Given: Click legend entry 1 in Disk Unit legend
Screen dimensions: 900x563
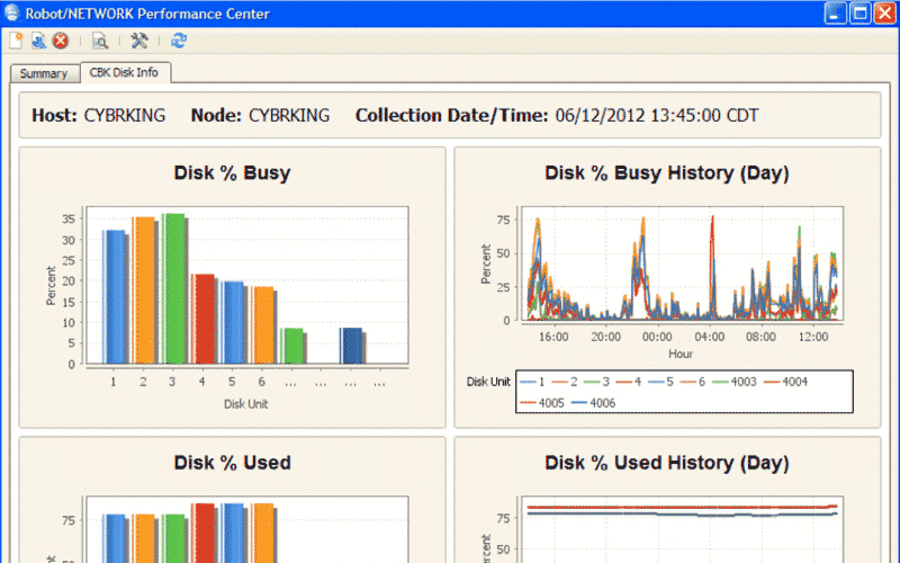Looking at the screenshot, I should pos(532,382).
